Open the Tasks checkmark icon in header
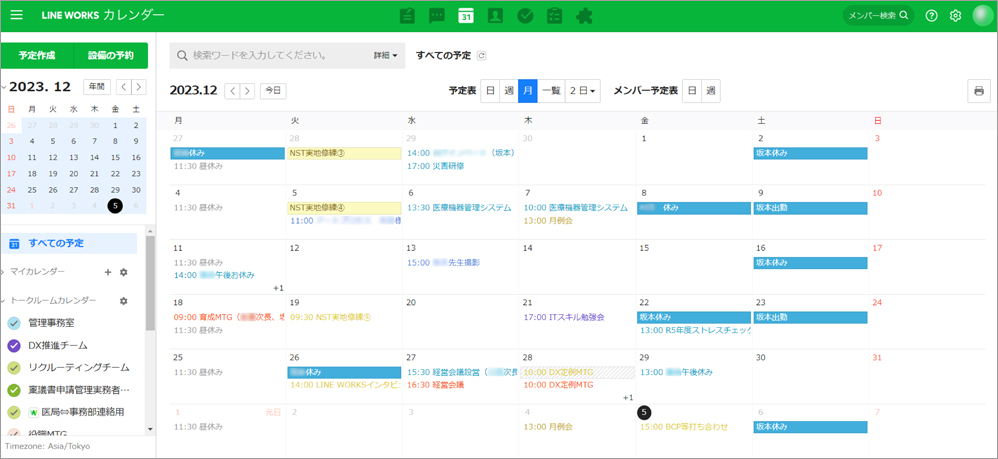The width and height of the screenshot is (998, 459). pos(525,16)
